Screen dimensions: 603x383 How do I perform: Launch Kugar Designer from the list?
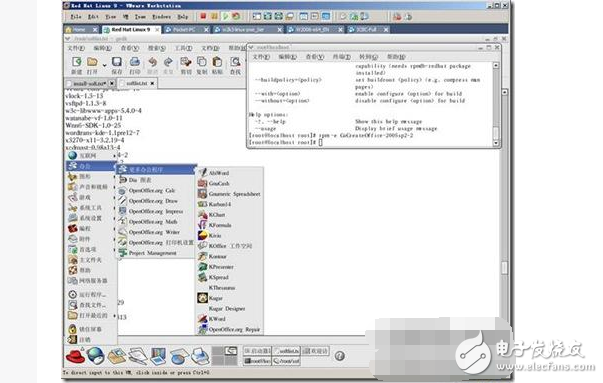(x=230, y=308)
